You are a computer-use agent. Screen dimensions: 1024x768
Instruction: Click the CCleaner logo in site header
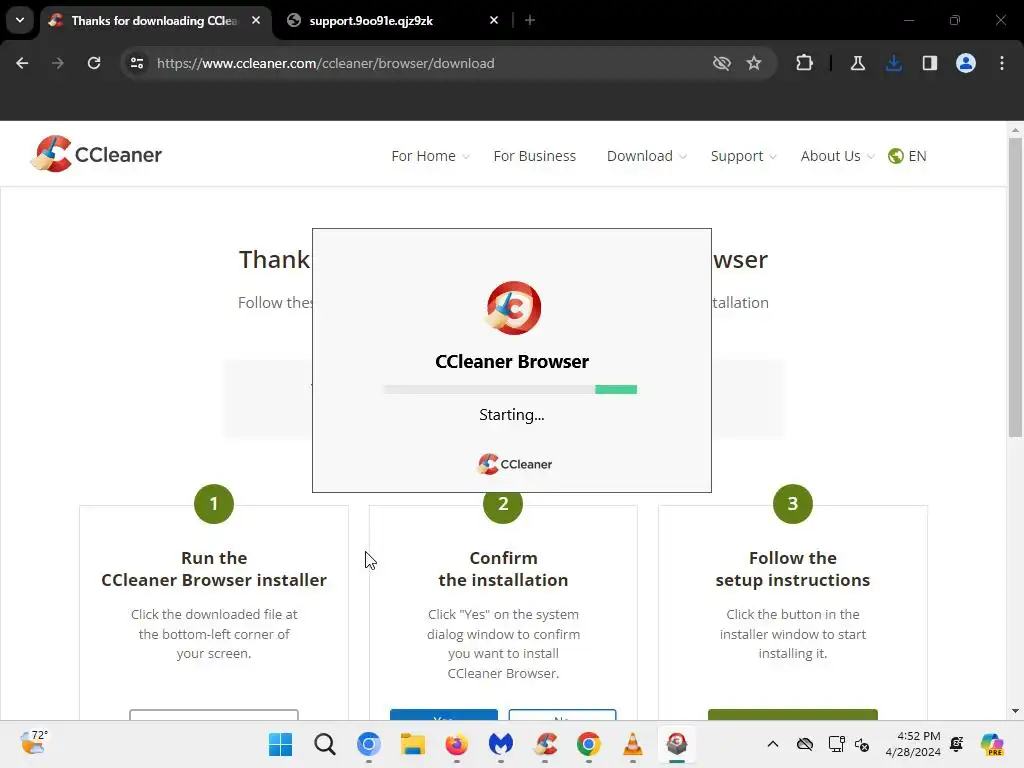tap(96, 154)
